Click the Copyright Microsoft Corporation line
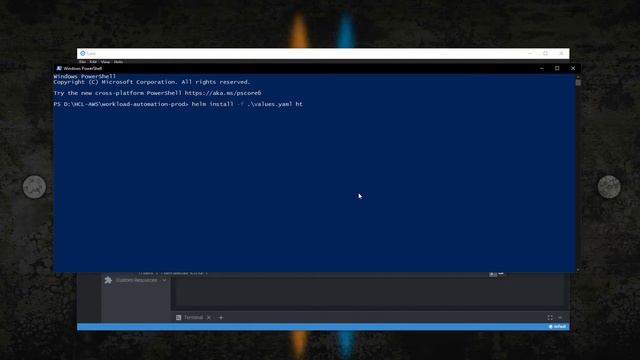 pyautogui.click(x=151, y=82)
